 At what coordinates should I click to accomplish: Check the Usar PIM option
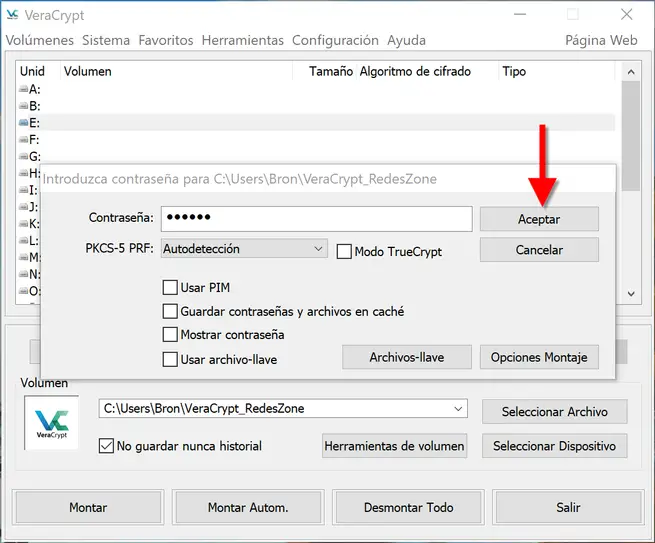tap(170, 287)
